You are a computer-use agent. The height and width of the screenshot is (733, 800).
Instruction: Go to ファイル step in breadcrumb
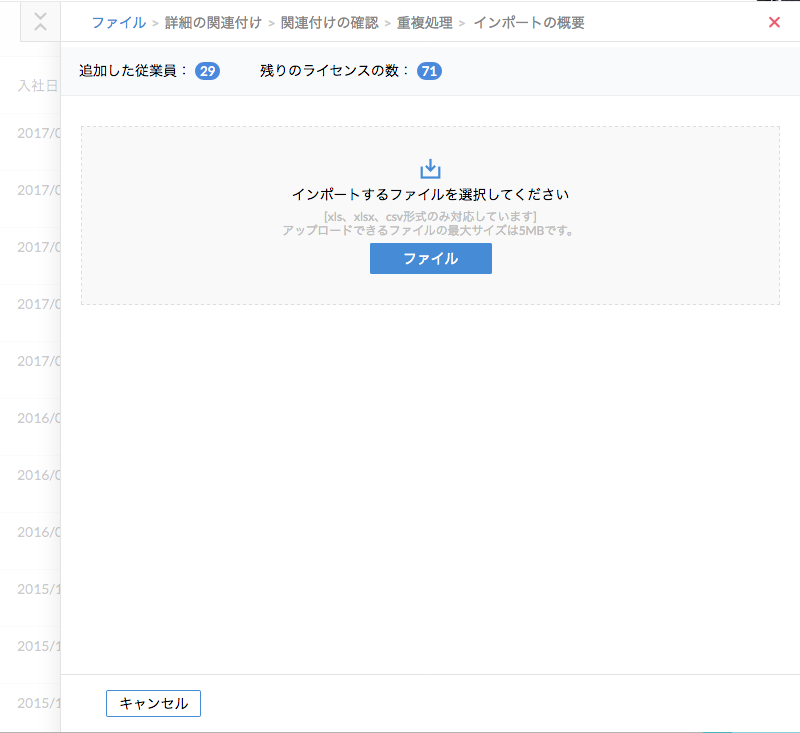[118, 22]
